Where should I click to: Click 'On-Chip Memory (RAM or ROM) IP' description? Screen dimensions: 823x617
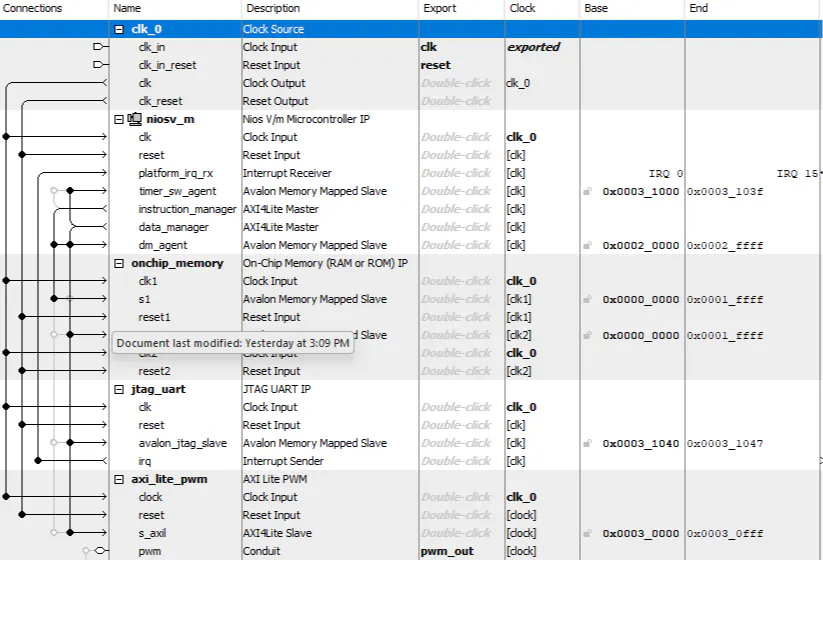pyautogui.click(x=325, y=263)
